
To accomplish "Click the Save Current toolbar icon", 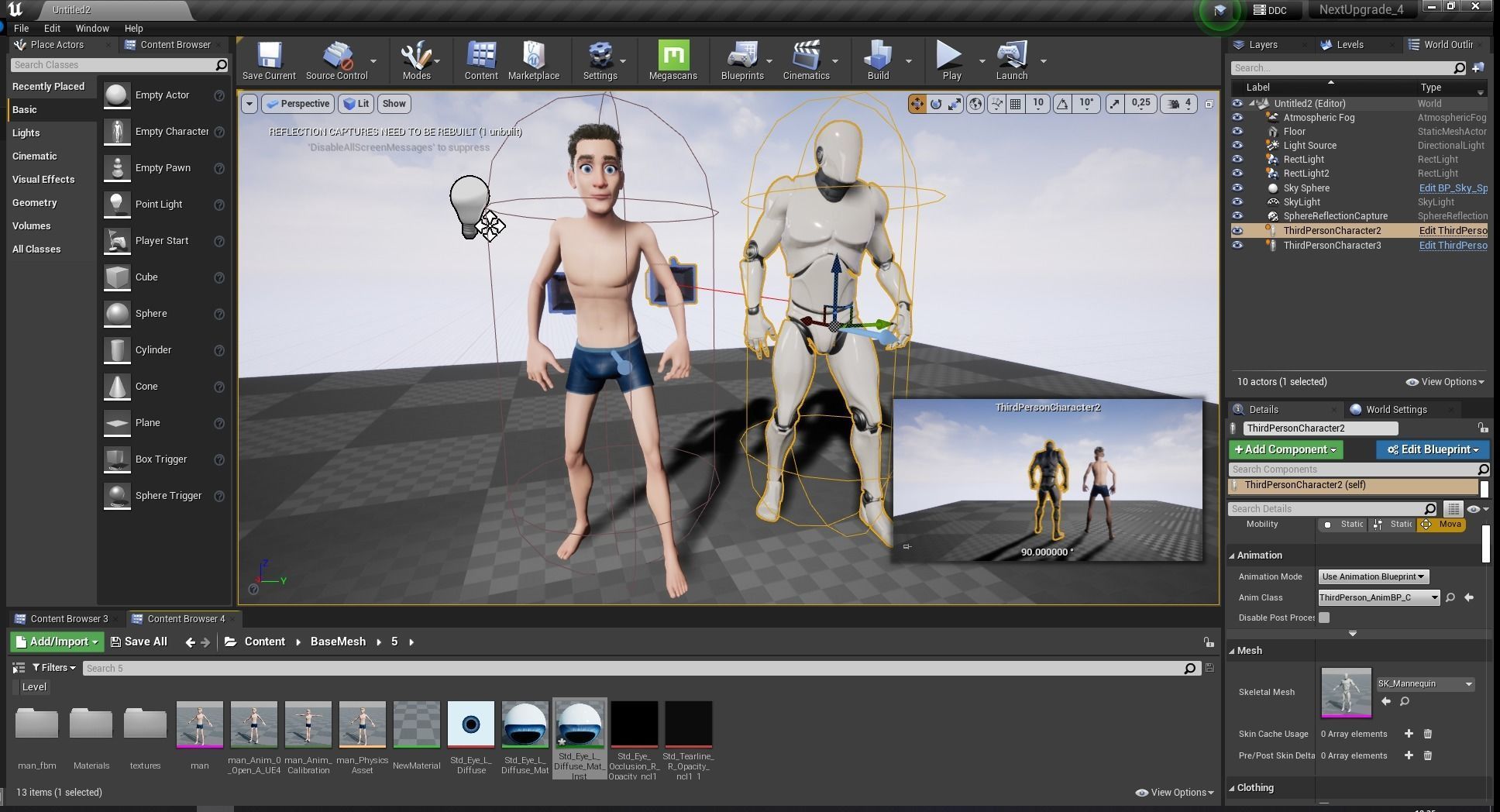I will click(269, 60).
